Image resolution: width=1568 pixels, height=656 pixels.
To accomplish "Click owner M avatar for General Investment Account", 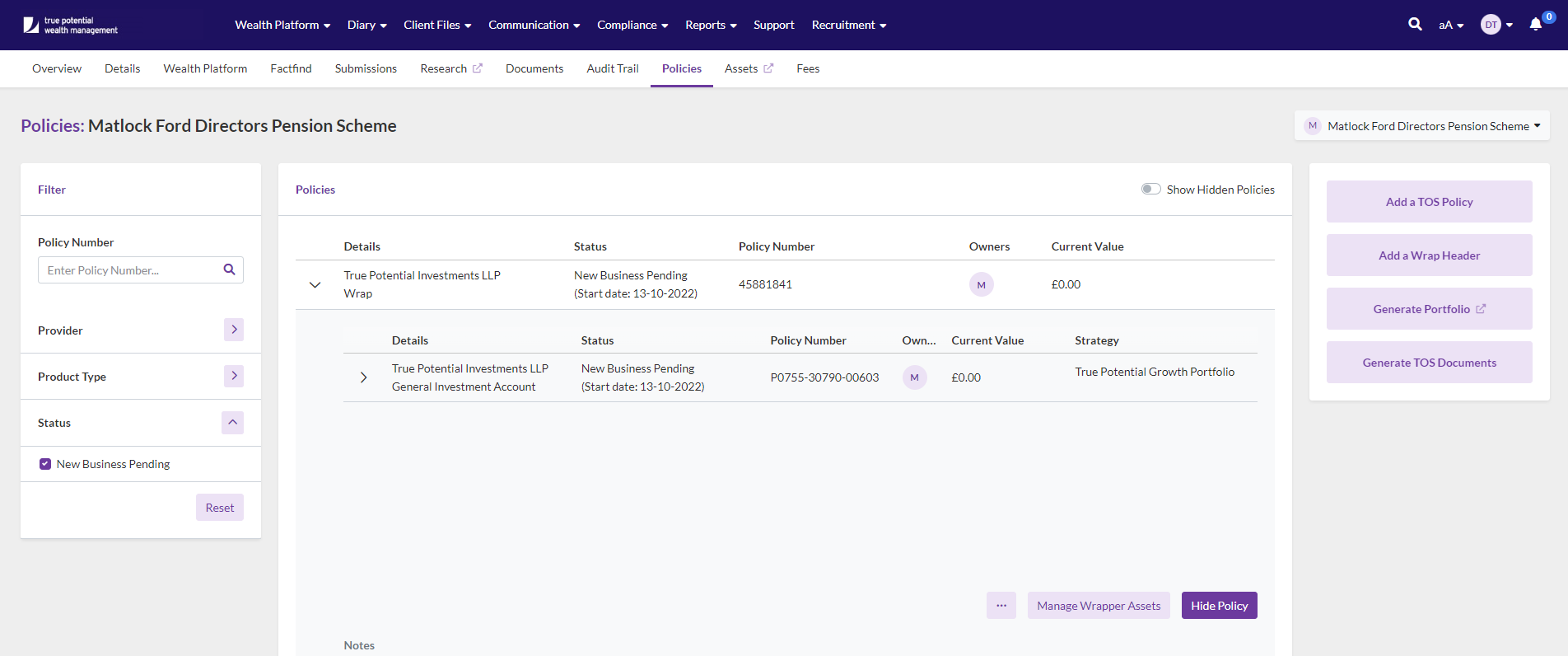I will [x=914, y=377].
